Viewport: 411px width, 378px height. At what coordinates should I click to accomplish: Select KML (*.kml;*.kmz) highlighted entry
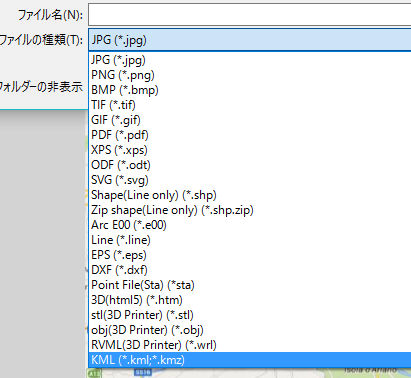tap(250, 360)
